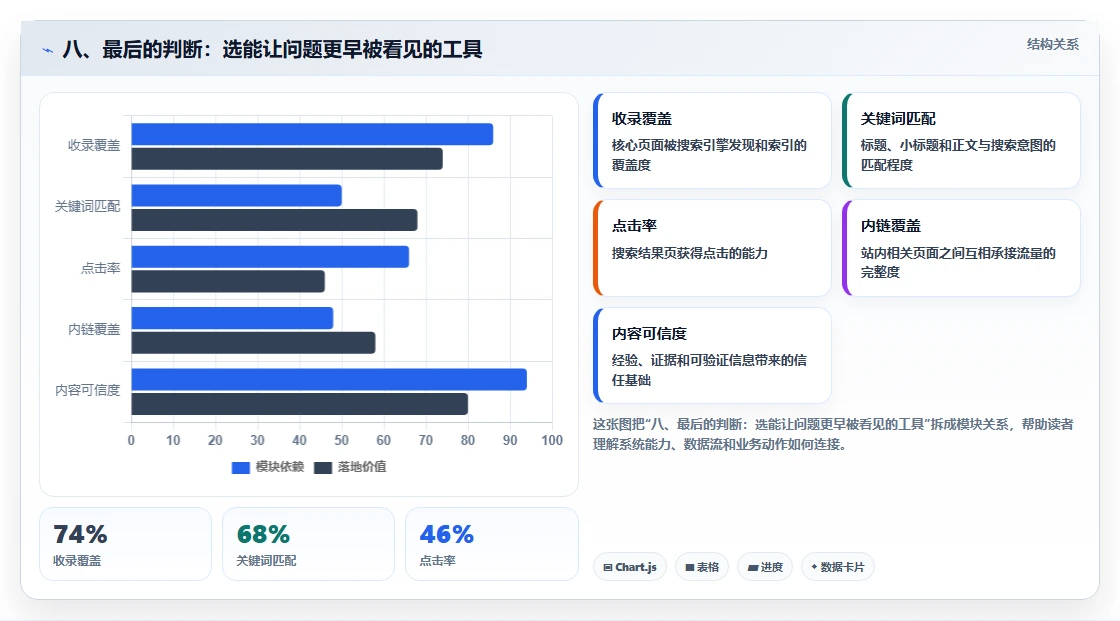
Task: Click the 68% 关键词匹配 stat card
Action: pyautogui.click(x=309, y=544)
